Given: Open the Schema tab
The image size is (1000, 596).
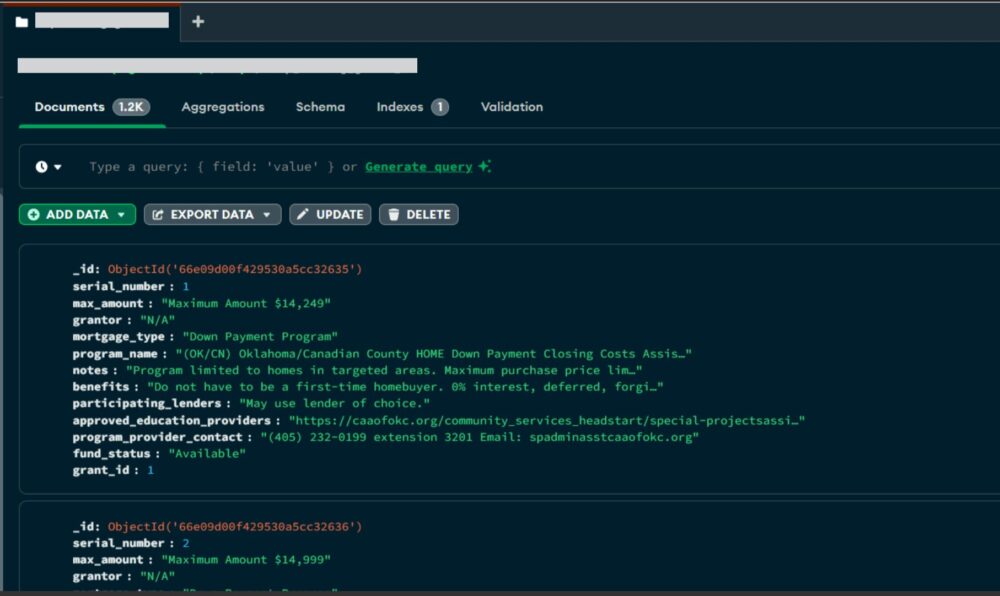Looking at the screenshot, I should 320,107.
